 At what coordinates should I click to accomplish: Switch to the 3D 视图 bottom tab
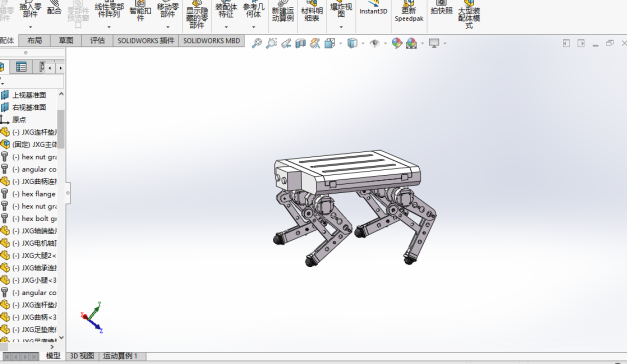pyautogui.click(x=82, y=356)
